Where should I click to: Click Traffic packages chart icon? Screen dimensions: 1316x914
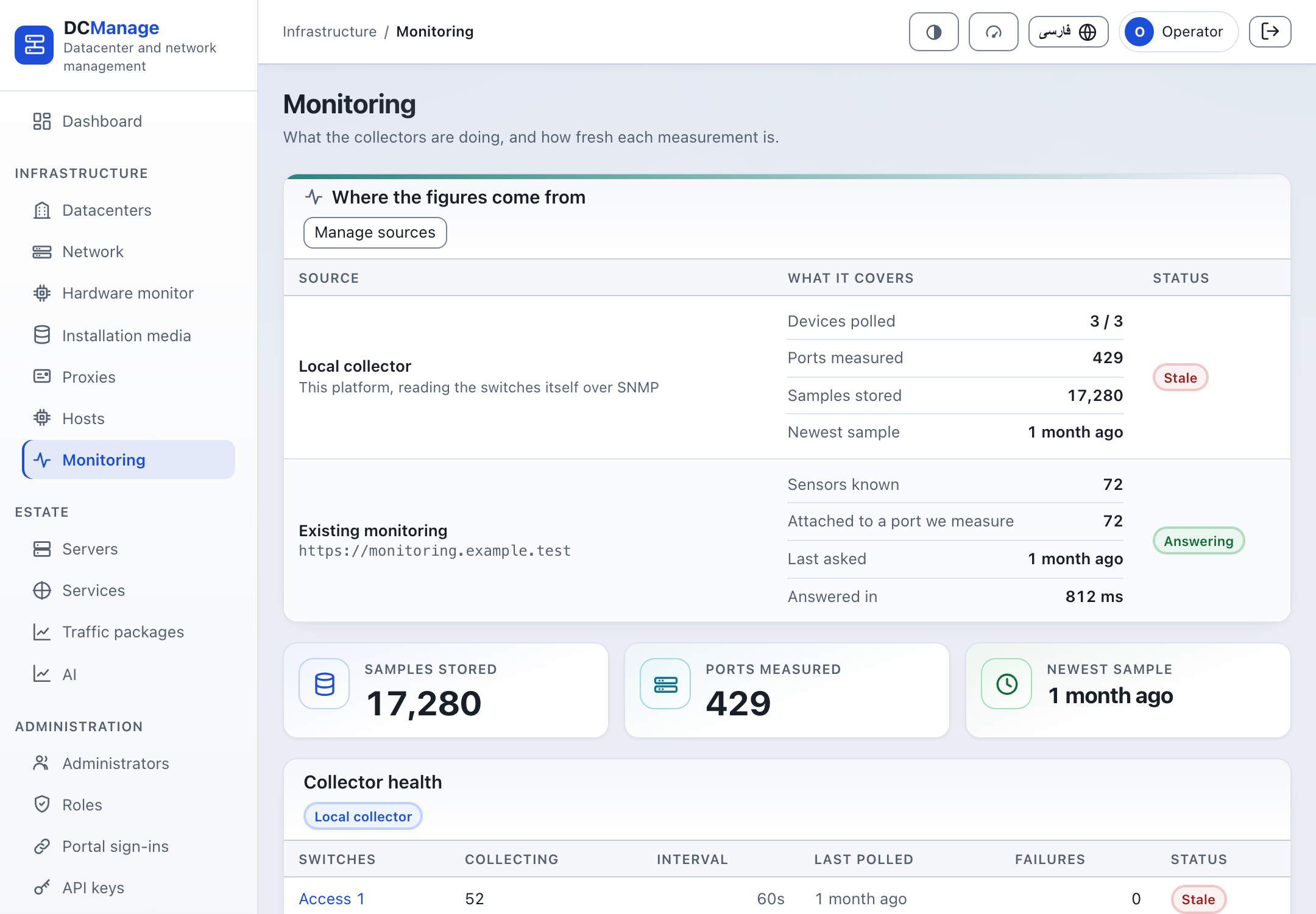point(42,631)
